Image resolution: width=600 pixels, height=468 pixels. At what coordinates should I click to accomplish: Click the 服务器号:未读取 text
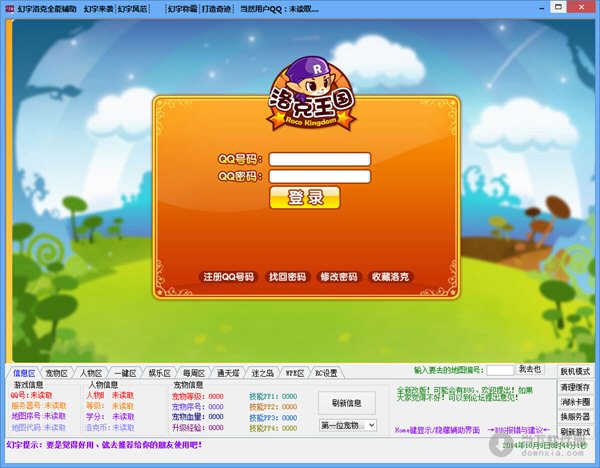point(39,406)
